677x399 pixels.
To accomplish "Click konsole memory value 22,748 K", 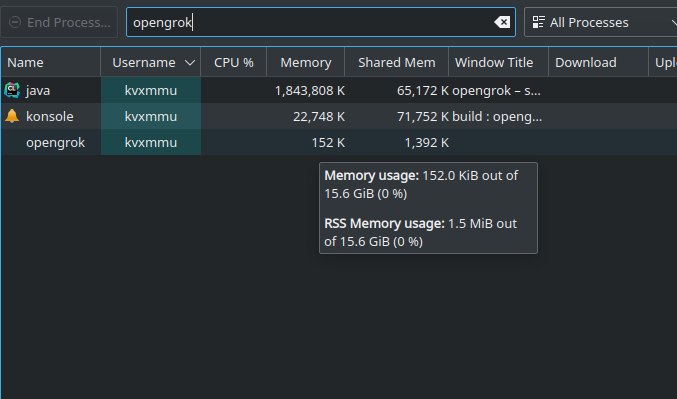I will point(319,117).
